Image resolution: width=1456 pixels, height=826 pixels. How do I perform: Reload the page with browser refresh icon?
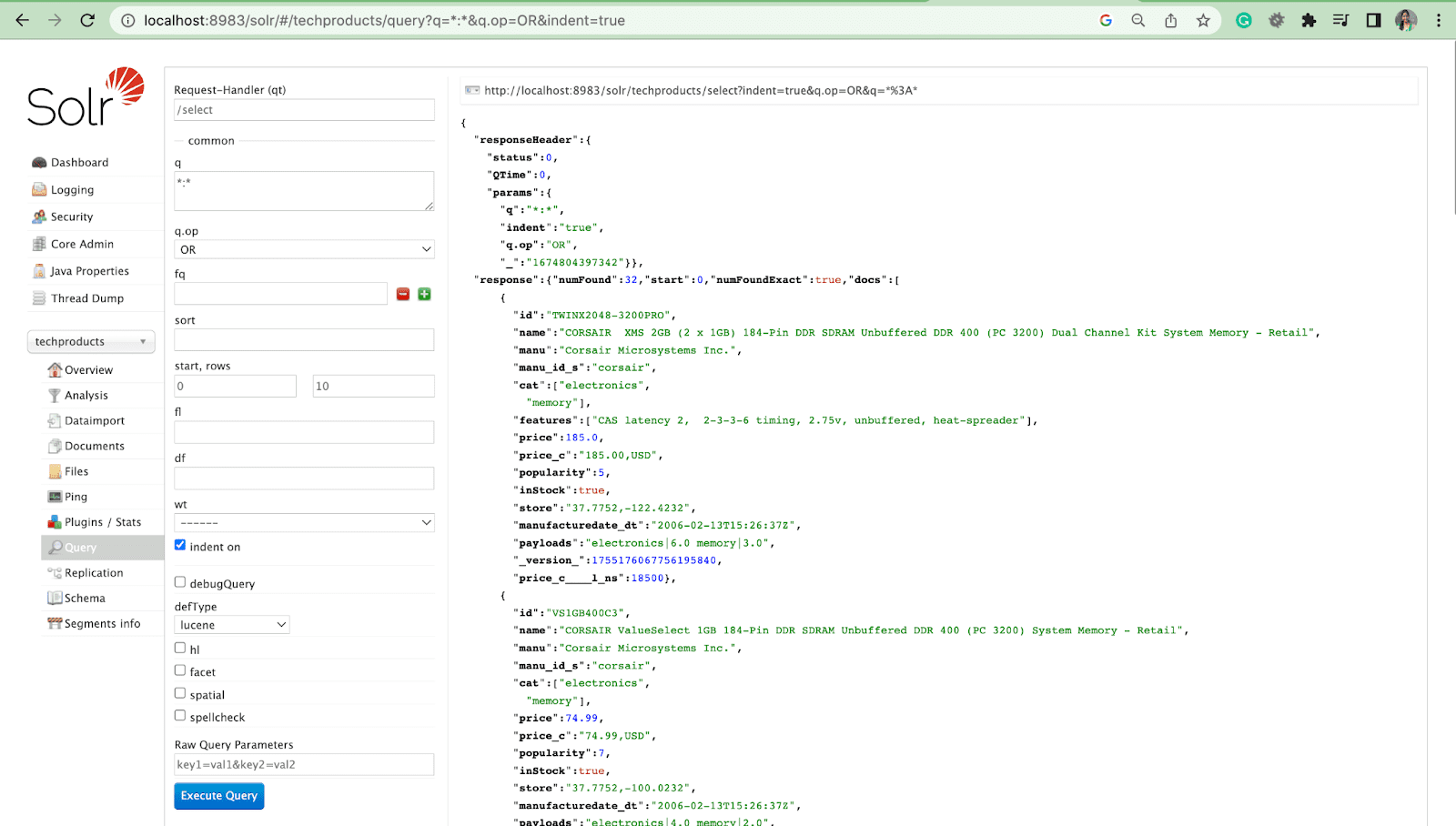pyautogui.click(x=87, y=20)
